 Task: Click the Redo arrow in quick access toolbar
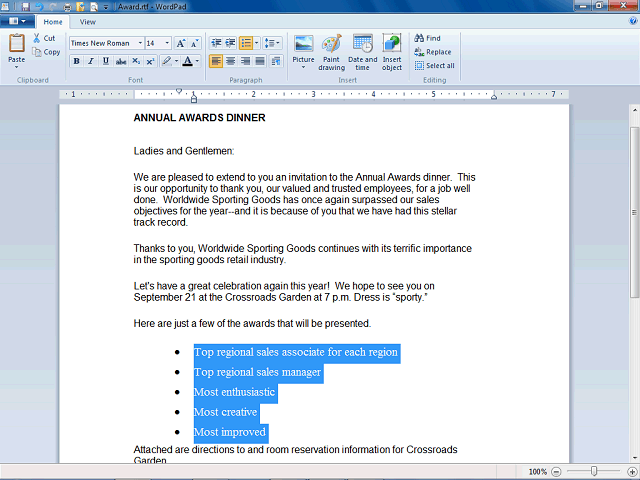(53, 7)
